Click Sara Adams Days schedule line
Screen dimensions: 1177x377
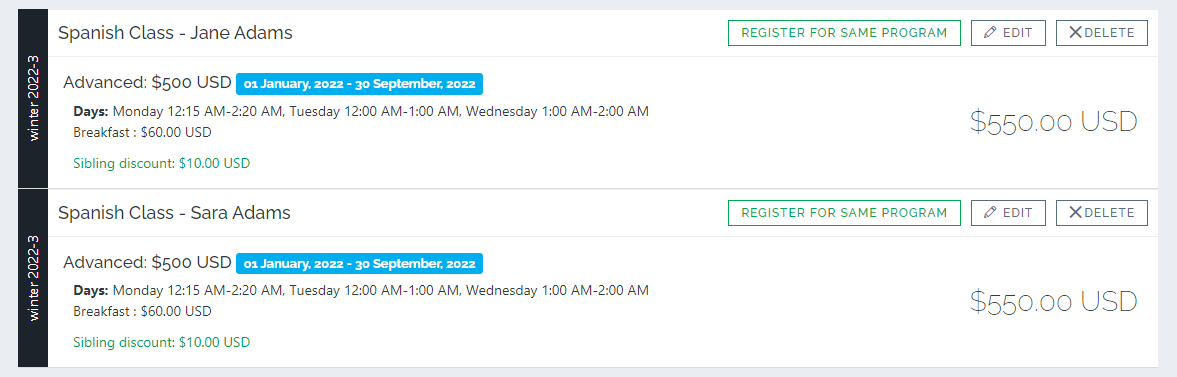pyautogui.click(x=361, y=291)
